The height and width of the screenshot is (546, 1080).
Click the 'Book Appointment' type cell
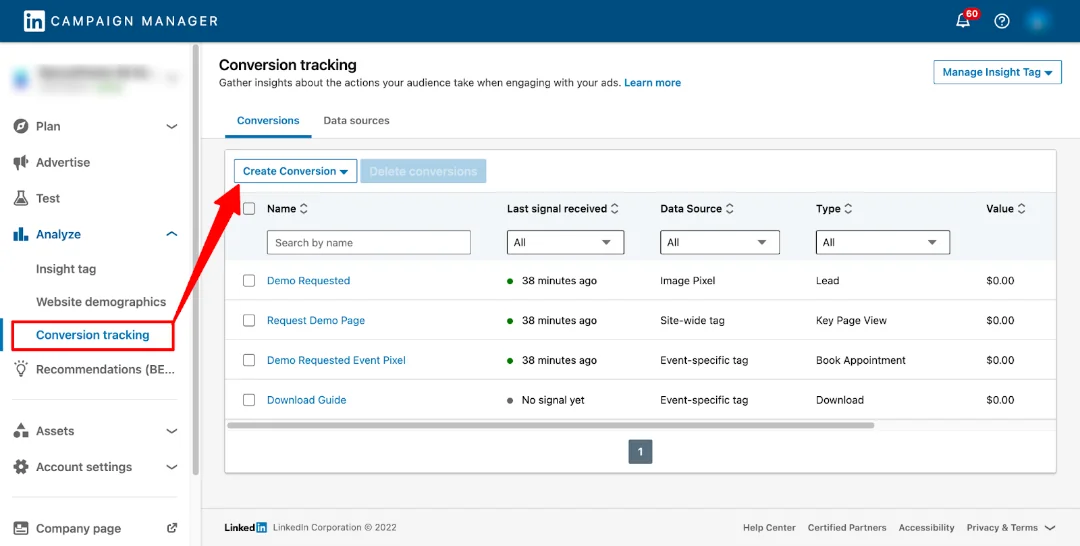[x=861, y=360]
